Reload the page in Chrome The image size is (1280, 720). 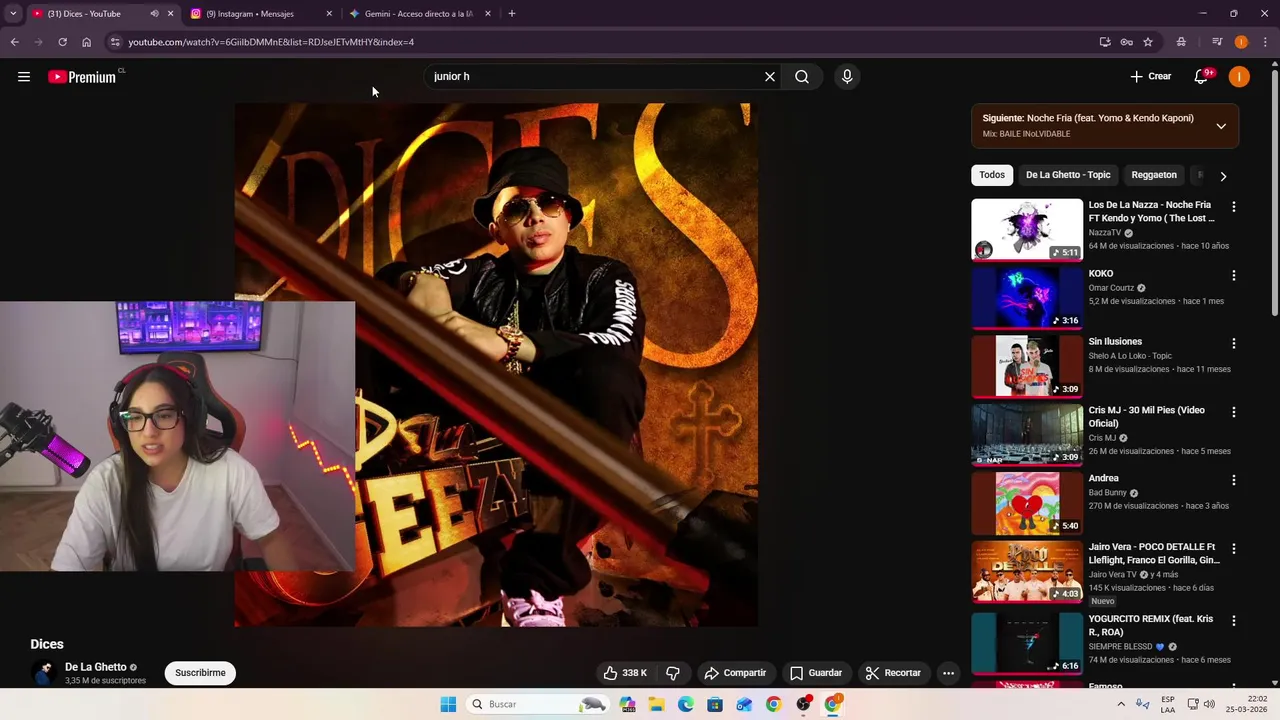pos(62,42)
